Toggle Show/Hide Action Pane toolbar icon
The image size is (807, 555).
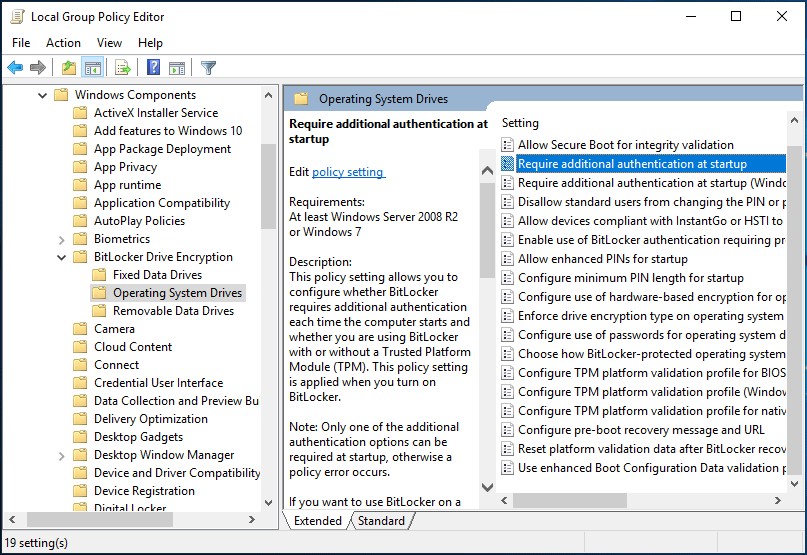point(176,68)
